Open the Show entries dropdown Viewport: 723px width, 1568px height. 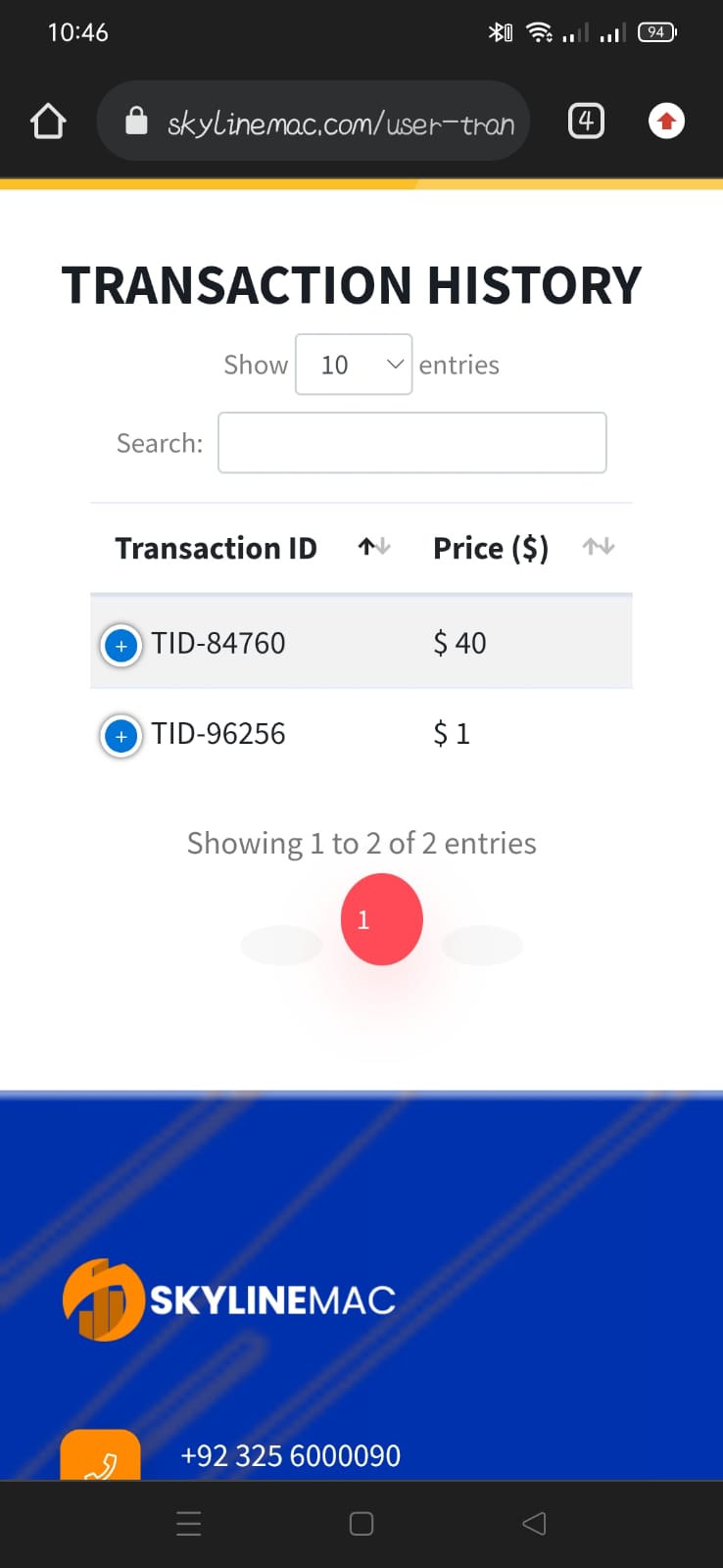coord(354,365)
